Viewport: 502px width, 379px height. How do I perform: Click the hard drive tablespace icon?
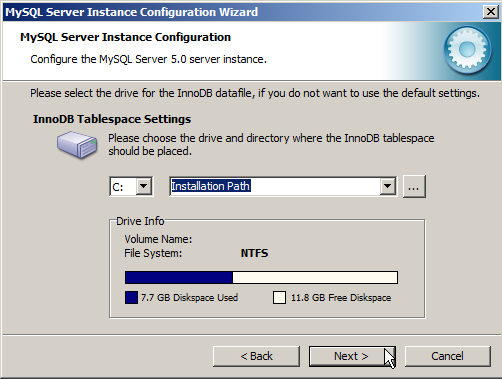point(77,144)
